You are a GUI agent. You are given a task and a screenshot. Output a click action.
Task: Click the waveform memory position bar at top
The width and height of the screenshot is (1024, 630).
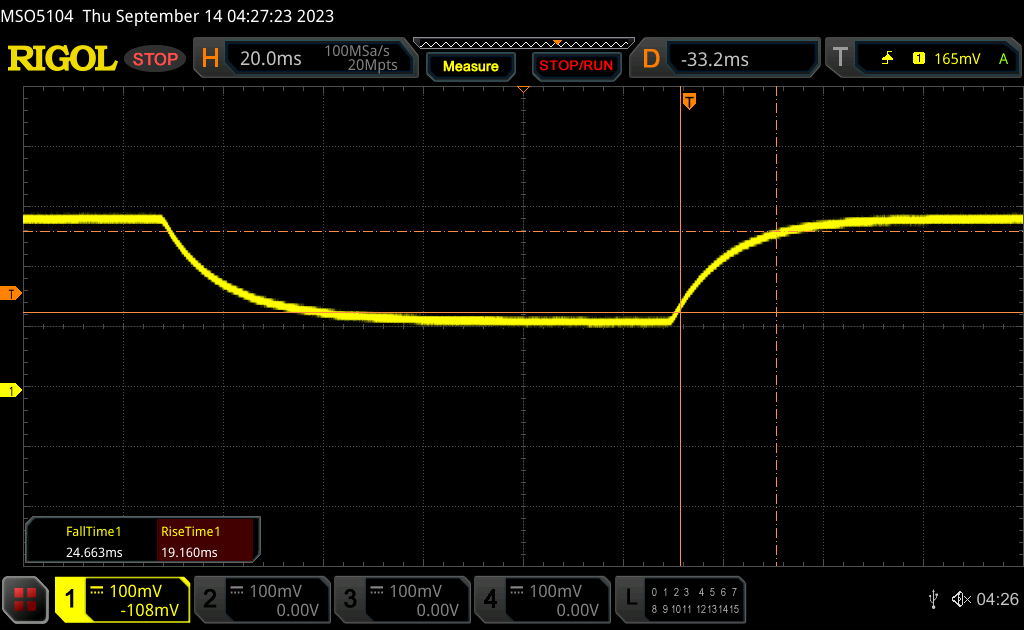(523, 44)
